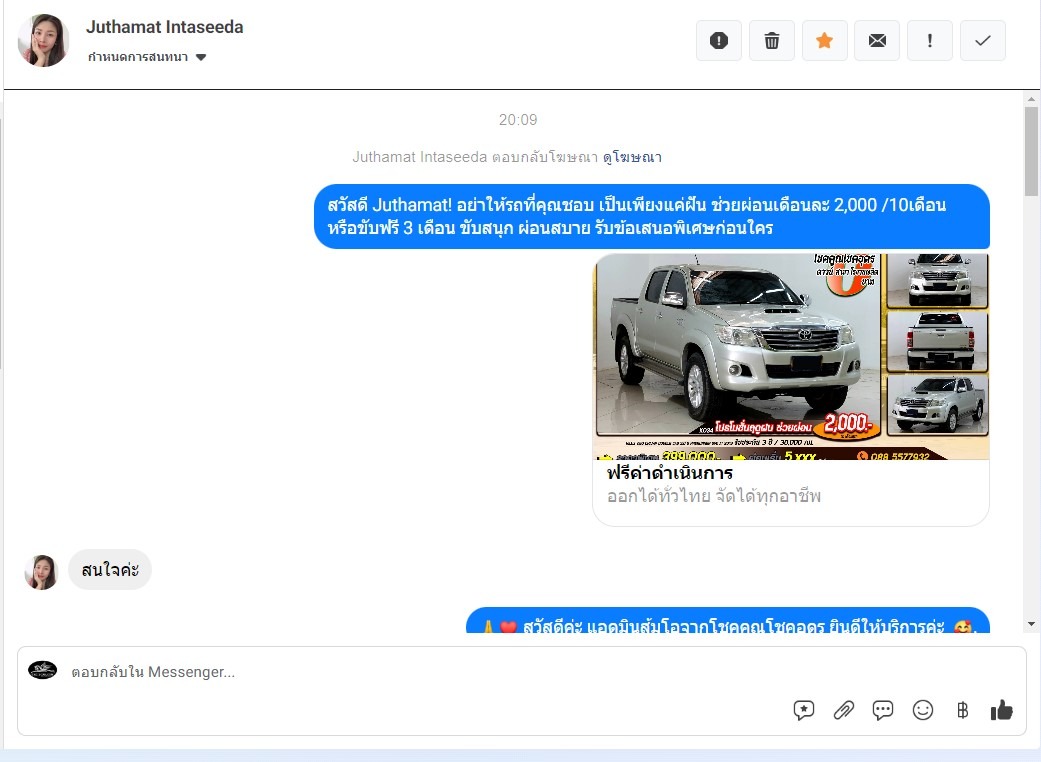Image resolution: width=1041 pixels, height=762 pixels.
Task: Click Juthamat Intaseeda's header profile photo
Action: click(43, 41)
